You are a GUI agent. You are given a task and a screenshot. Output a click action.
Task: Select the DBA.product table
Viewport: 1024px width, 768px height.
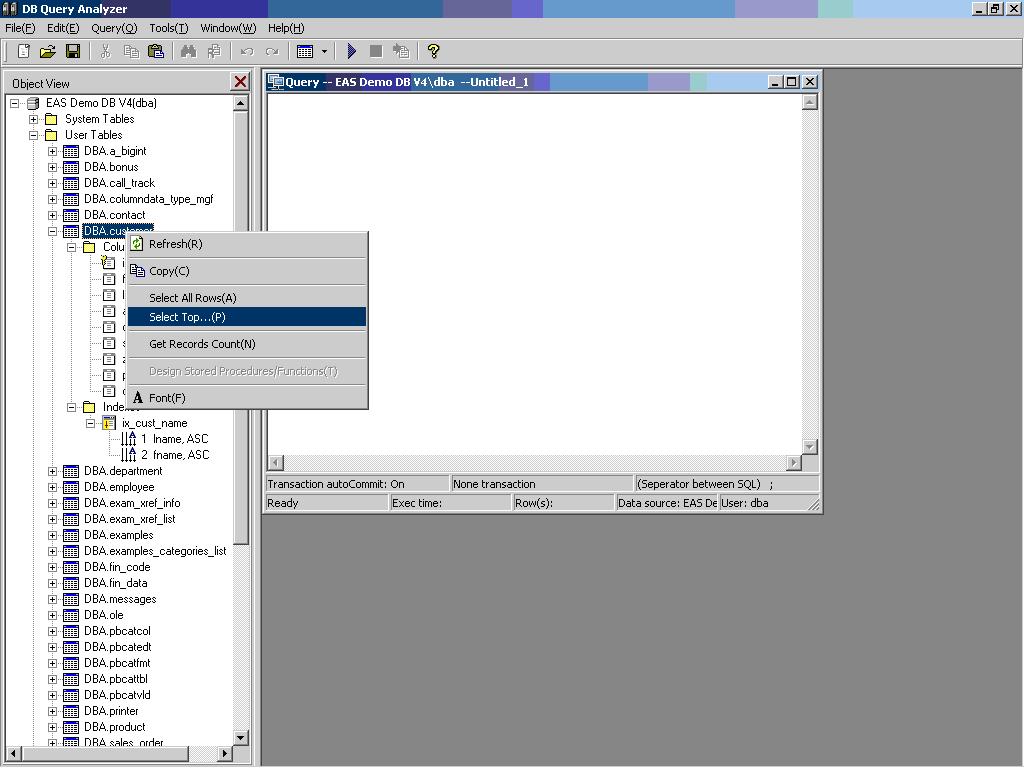click(x=115, y=728)
